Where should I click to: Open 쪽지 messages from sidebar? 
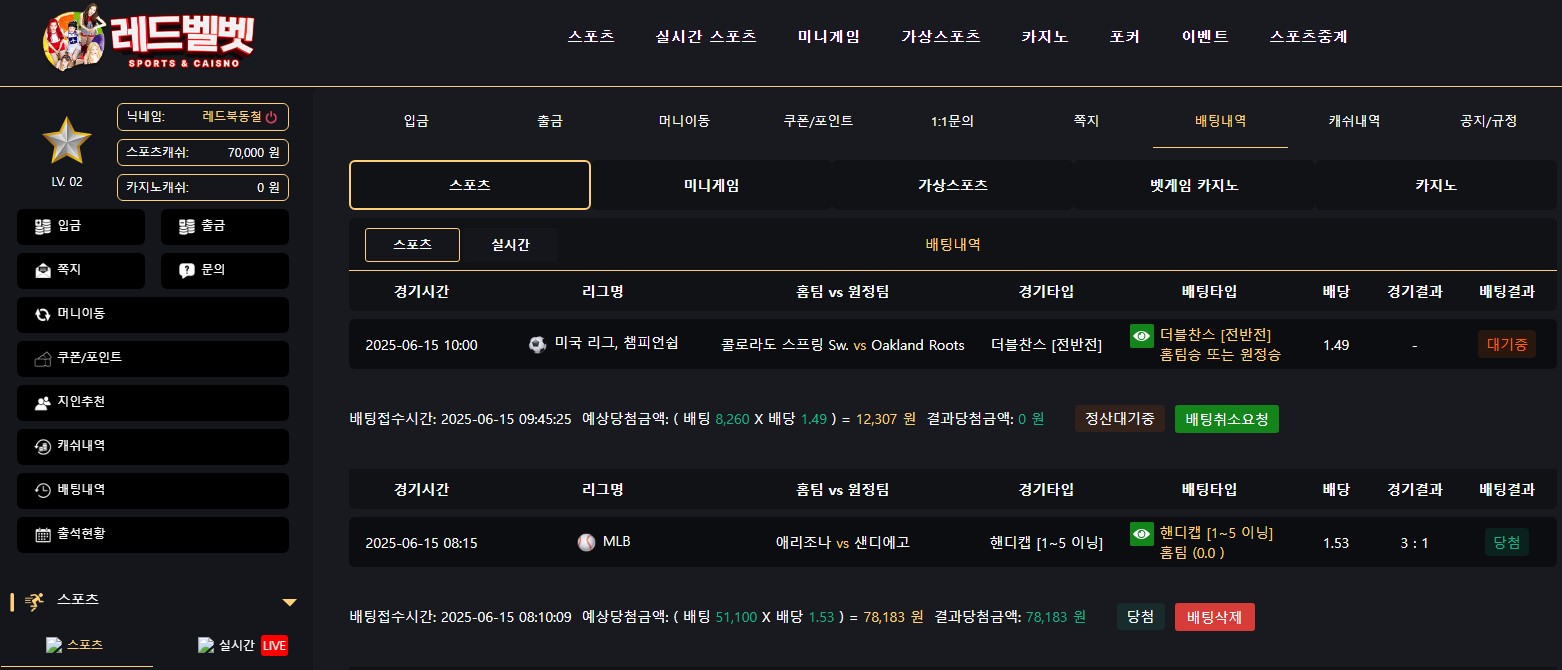(x=81, y=270)
